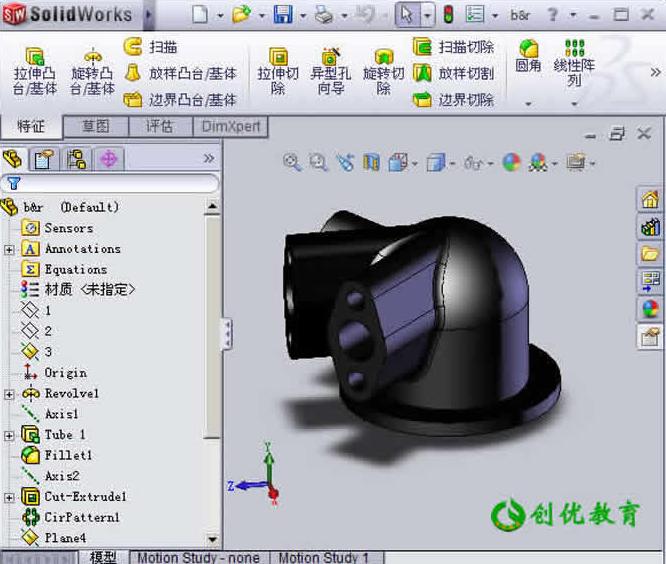
Task: Switch to the 评估 tab
Action: [160, 126]
